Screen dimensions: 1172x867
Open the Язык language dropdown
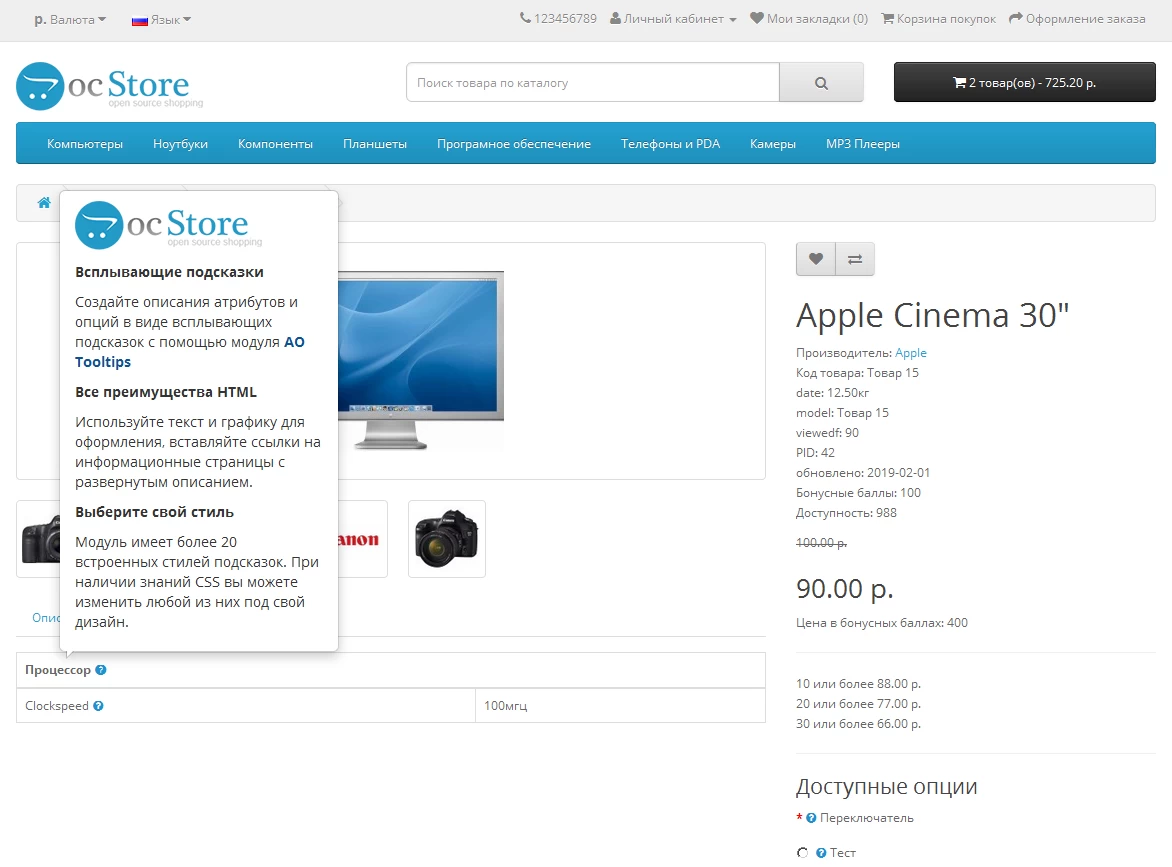pos(161,19)
